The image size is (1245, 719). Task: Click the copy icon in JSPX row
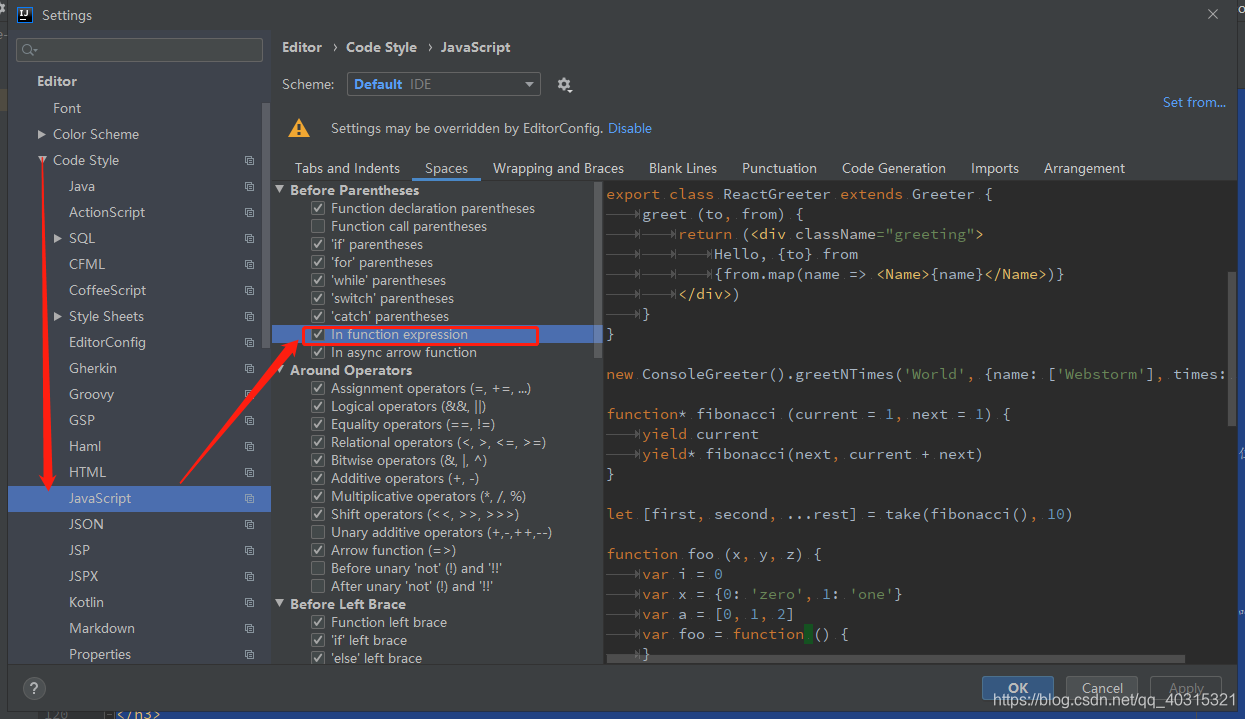click(x=249, y=576)
